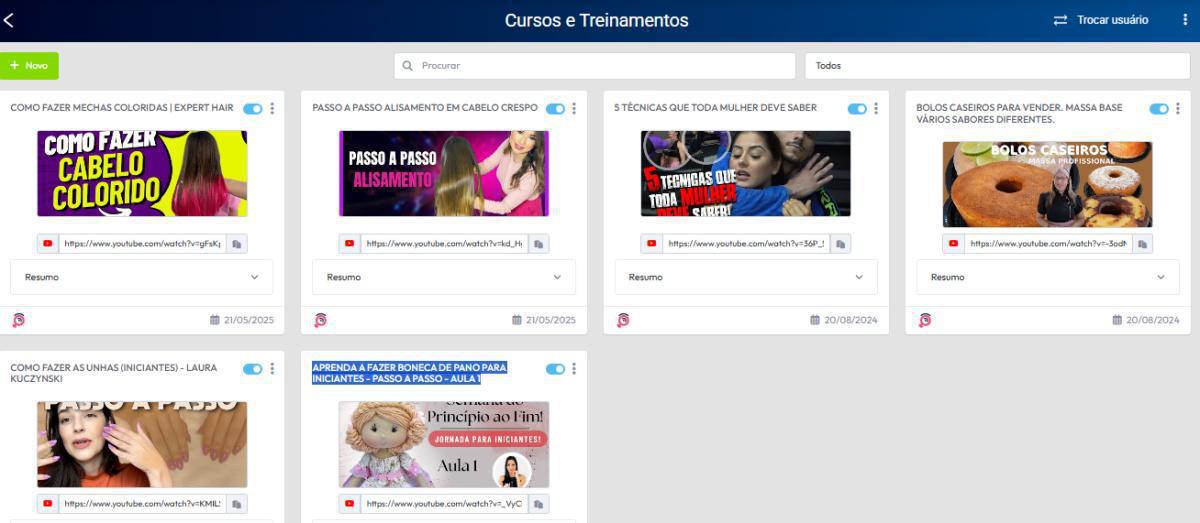Open options menu for 5 Técnicas card
Image resolution: width=1200 pixels, height=523 pixels.
876,108
